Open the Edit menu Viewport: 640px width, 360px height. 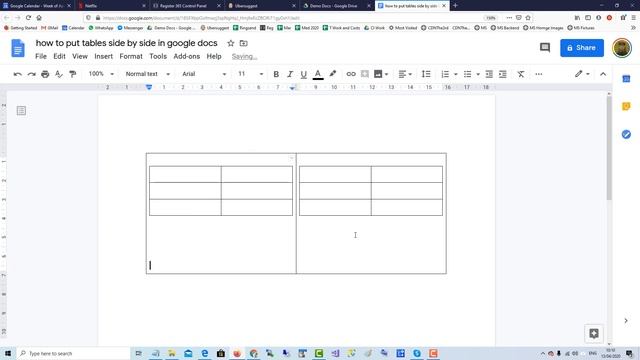click(x=59, y=56)
